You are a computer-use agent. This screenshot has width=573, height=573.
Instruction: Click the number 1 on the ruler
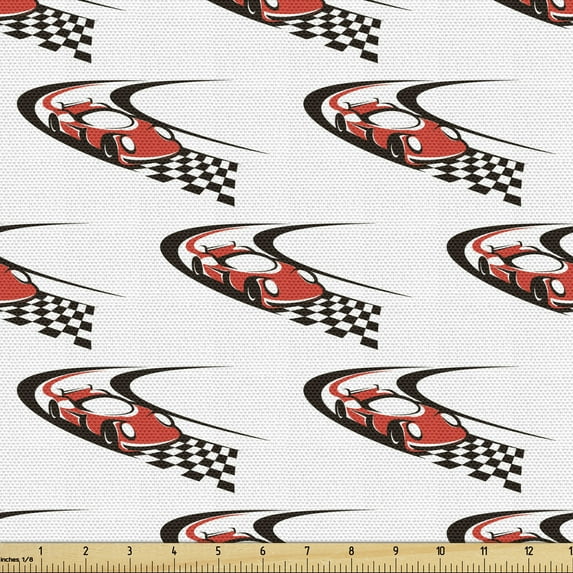41,551
